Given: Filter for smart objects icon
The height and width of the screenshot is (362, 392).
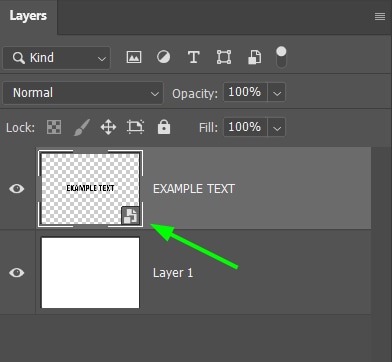Looking at the screenshot, I should click(254, 57).
